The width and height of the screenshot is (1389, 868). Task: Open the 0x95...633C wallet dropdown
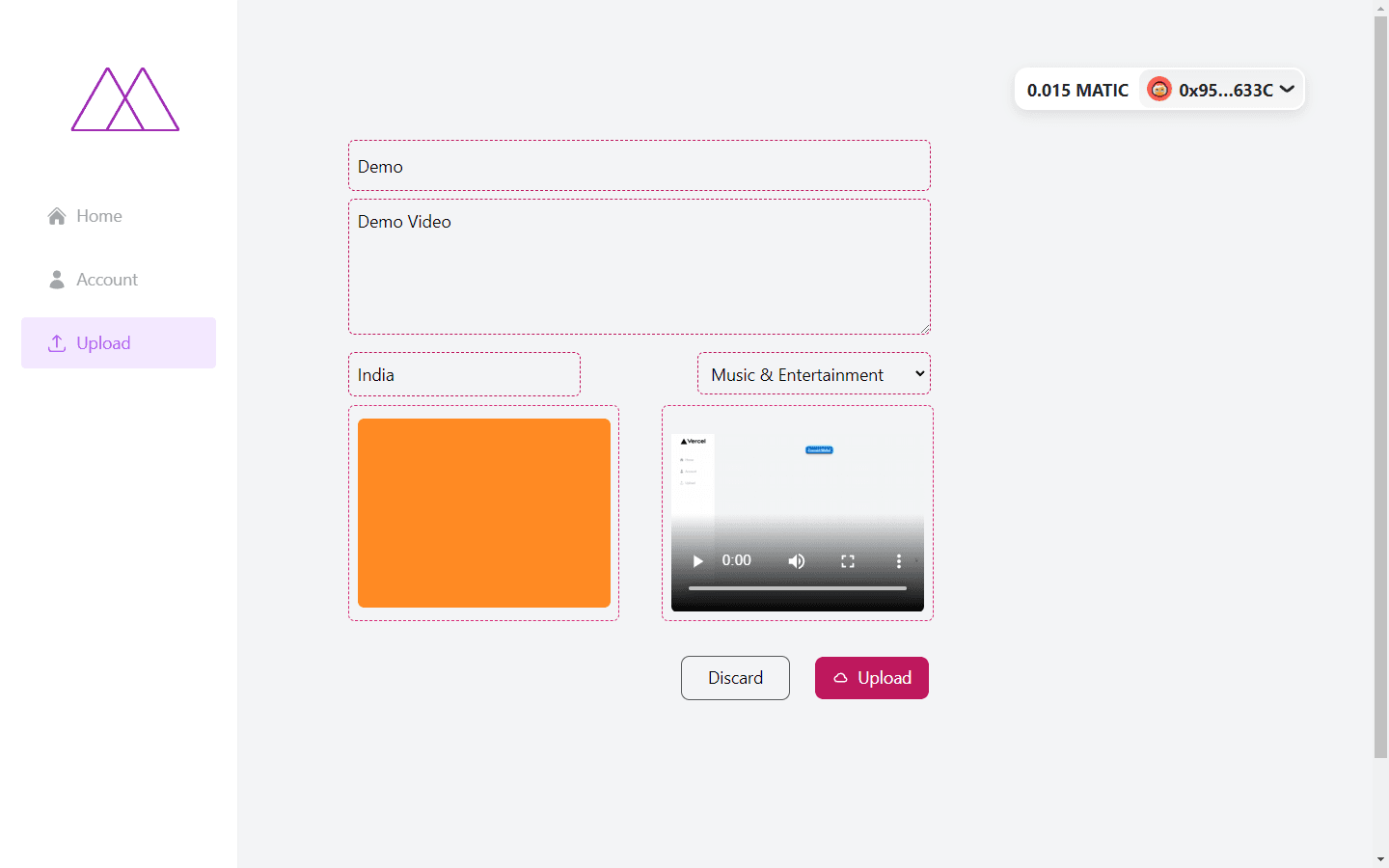[x=1222, y=90]
